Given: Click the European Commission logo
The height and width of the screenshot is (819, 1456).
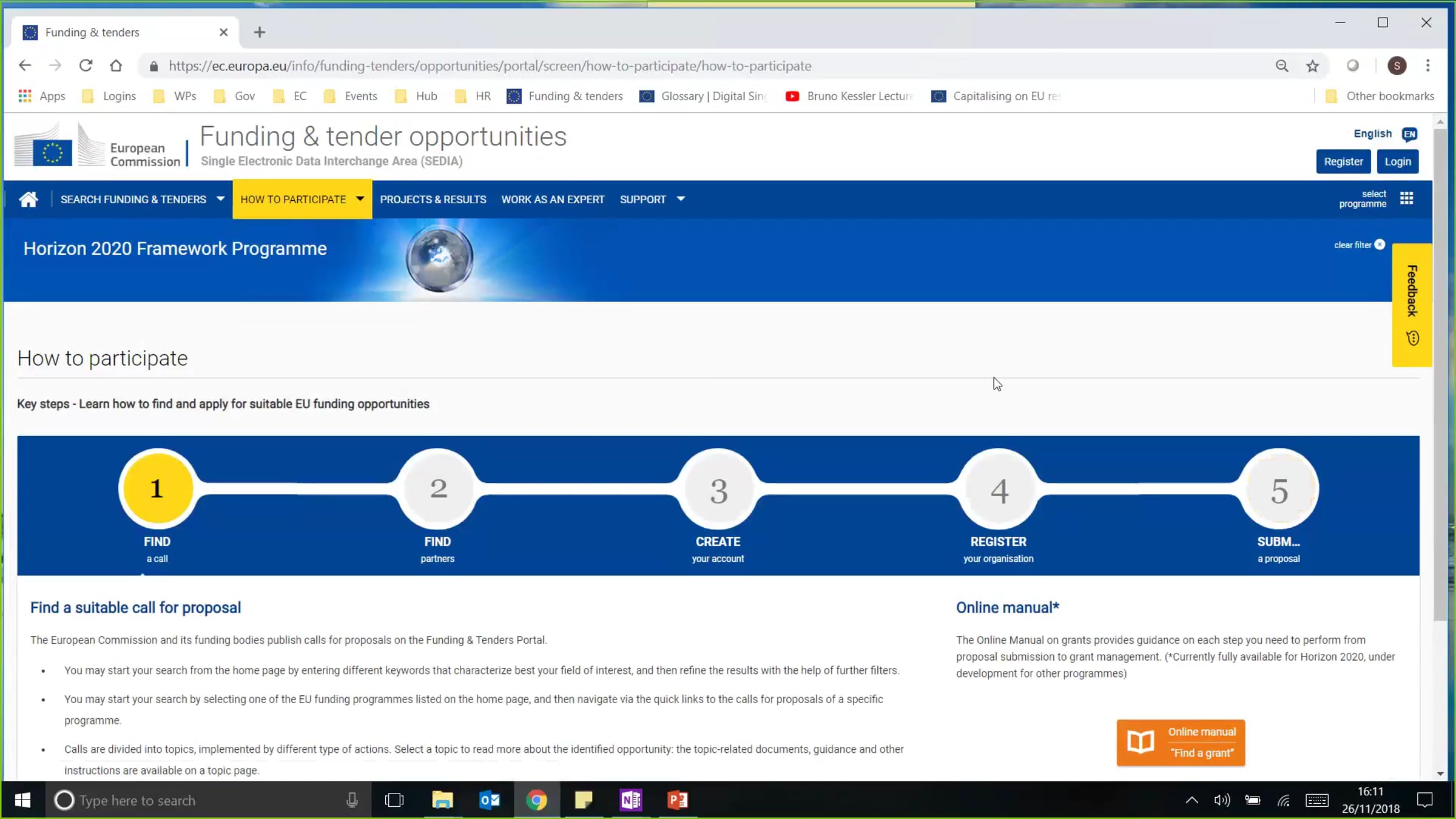Looking at the screenshot, I should click(97, 146).
